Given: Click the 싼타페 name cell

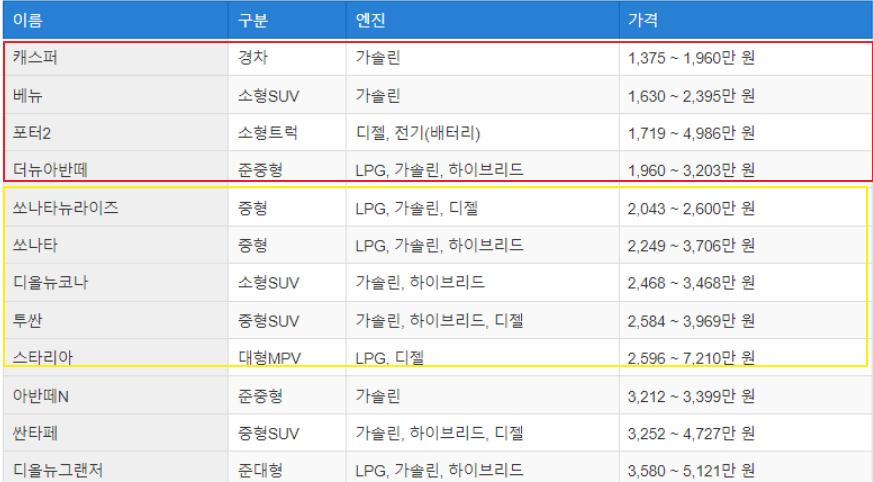Looking at the screenshot, I should click(x=116, y=432).
